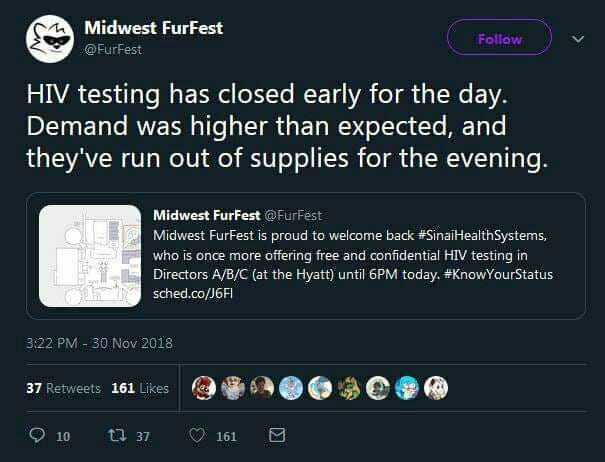Click the reply speech bubble icon
The width and height of the screenshot is (605, 462).
coord(37,436)
